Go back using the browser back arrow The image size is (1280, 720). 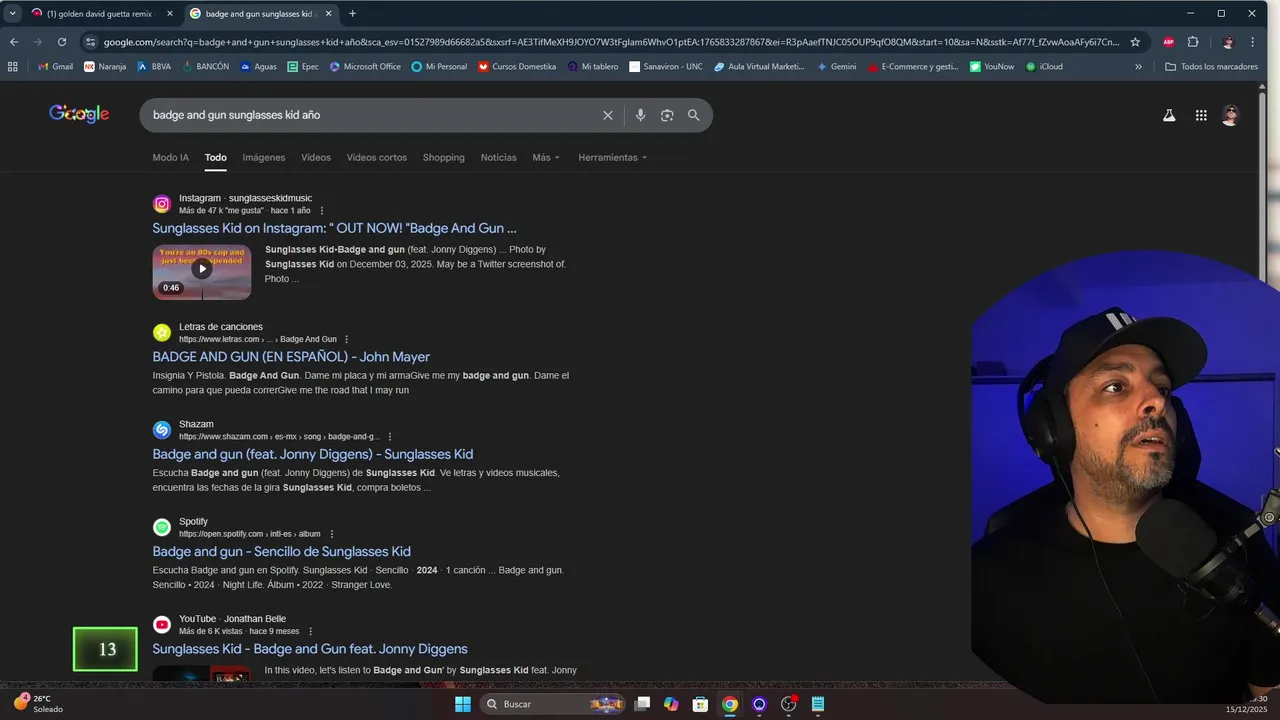point(14,42)
